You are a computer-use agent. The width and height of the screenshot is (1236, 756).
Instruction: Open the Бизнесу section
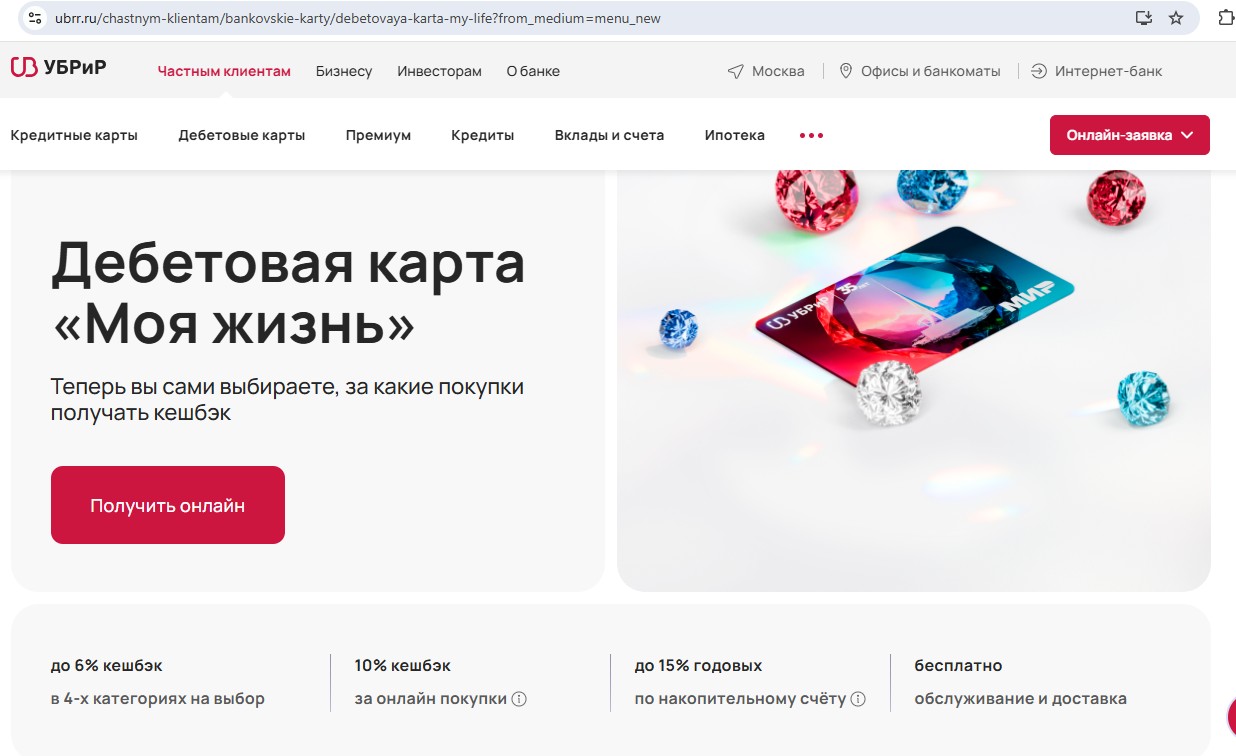(344, 71)
